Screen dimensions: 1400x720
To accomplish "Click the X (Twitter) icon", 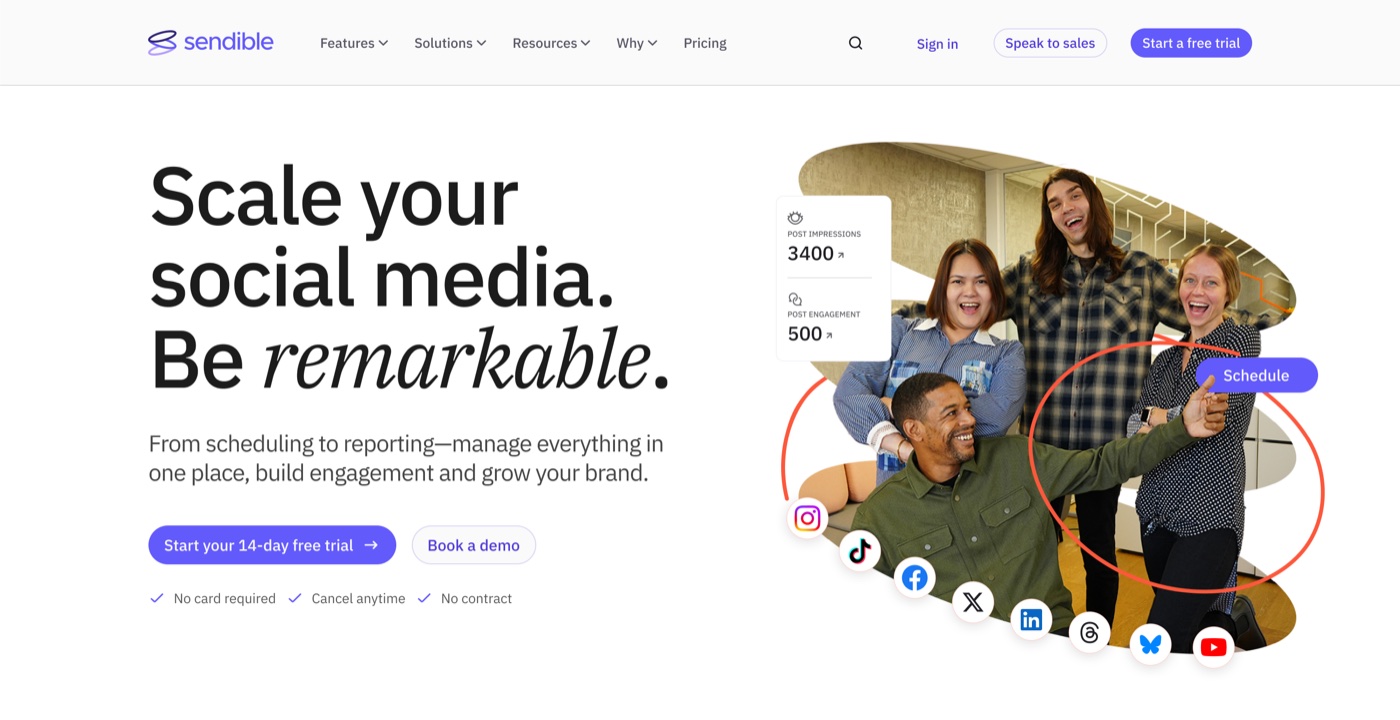I will pyautogui.click(x=973, y=602).
